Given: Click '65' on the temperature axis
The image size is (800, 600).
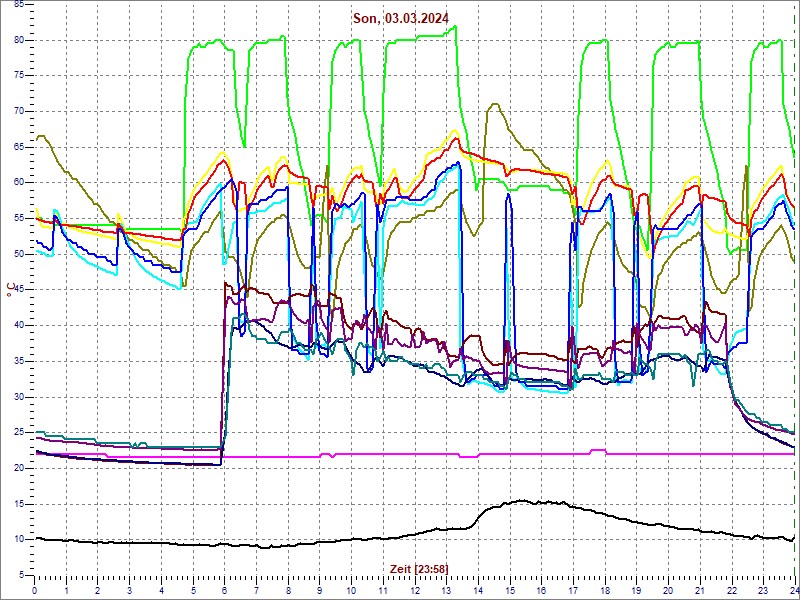Looking at the screenshot, I should click(19, 147).
